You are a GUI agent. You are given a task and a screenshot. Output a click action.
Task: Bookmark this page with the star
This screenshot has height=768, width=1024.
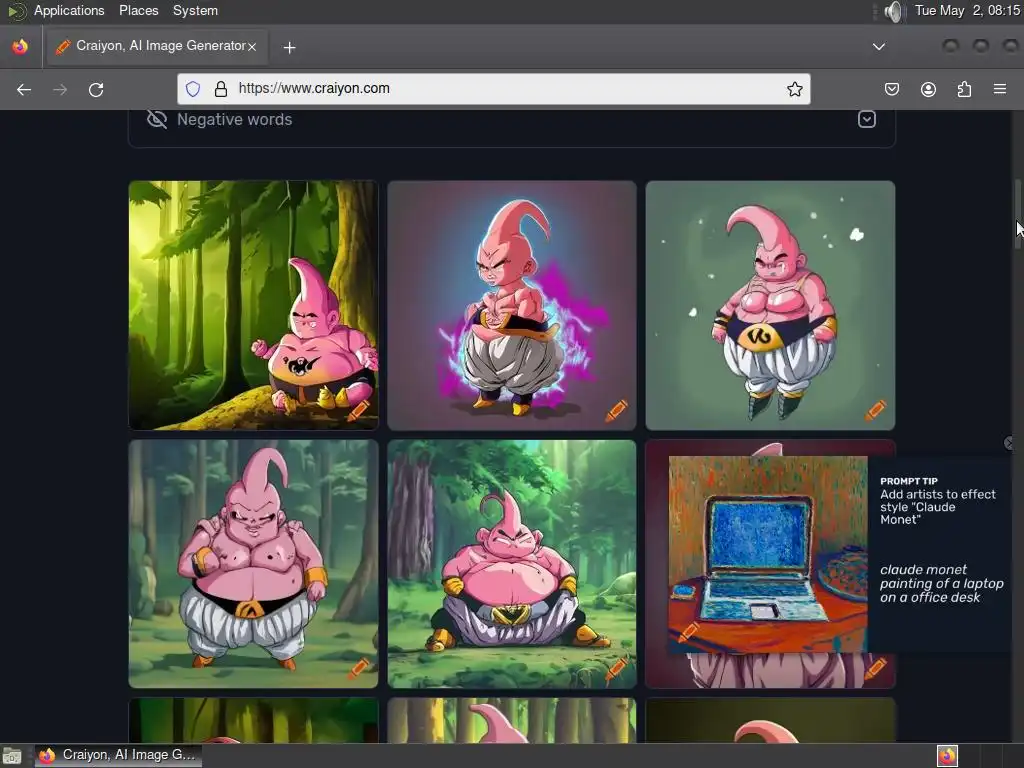tap(794, 89)
